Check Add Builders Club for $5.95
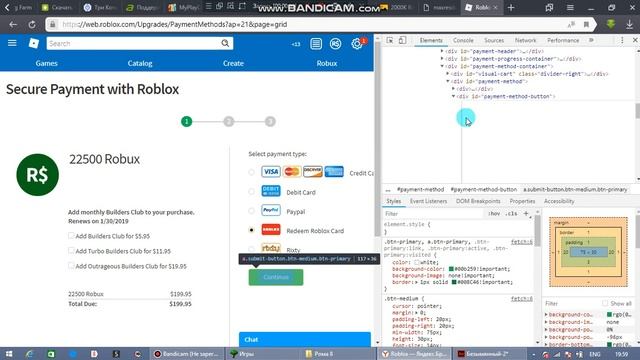640x360 pixels. (x=71, y=236)
